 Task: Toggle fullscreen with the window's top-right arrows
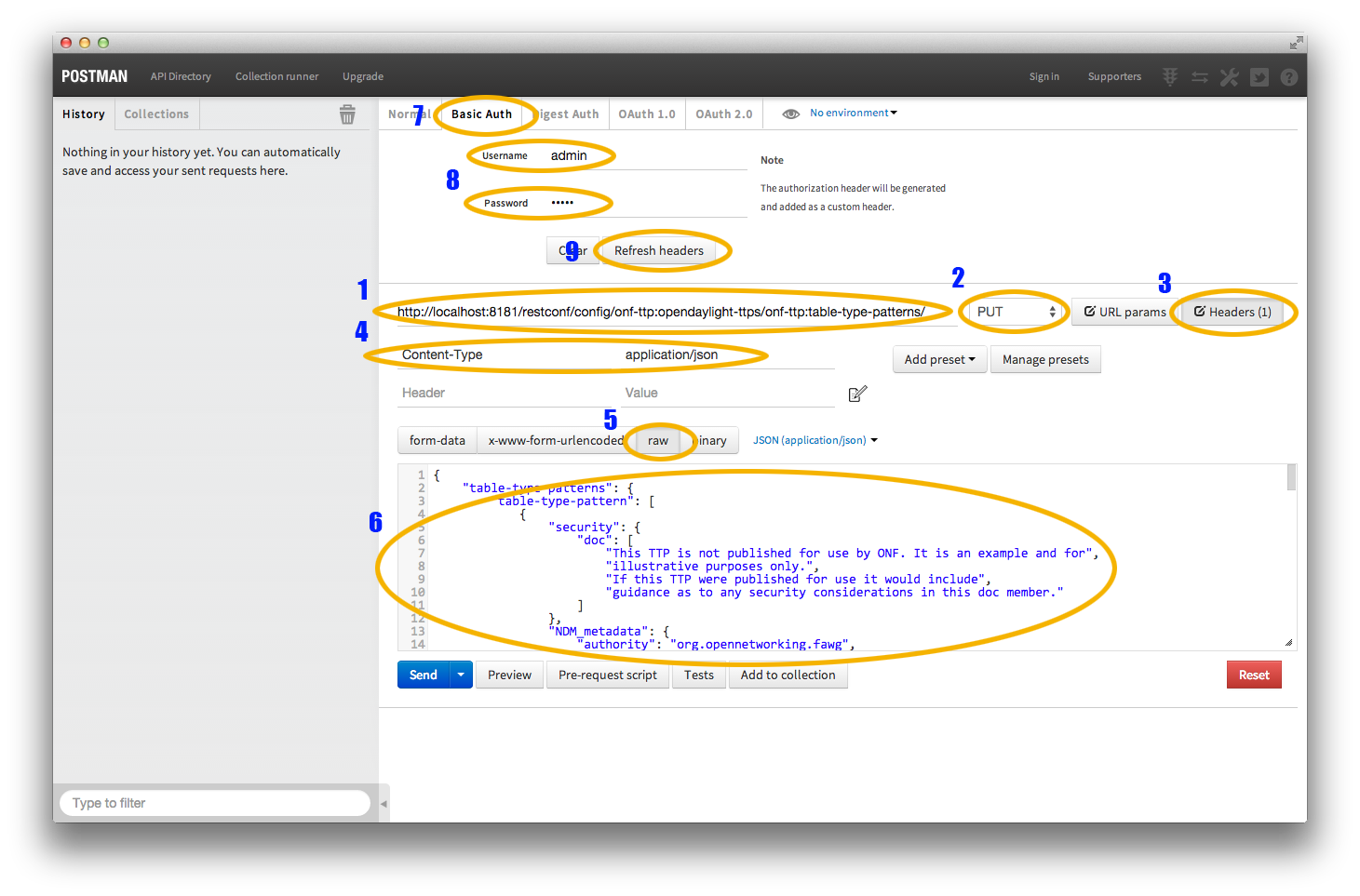coord(1296,43)
